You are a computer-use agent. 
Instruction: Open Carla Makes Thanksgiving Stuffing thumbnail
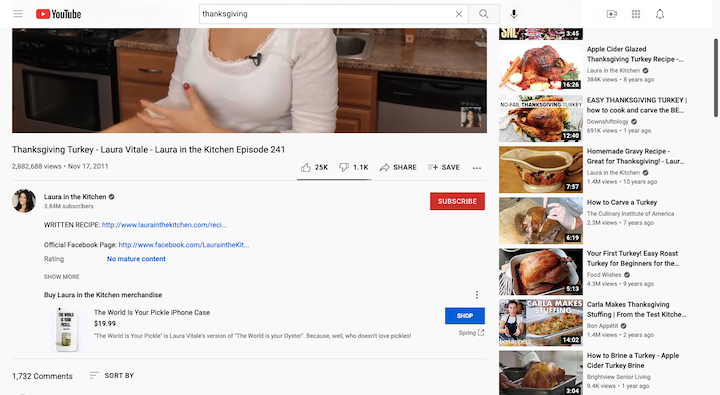point(541,322)
